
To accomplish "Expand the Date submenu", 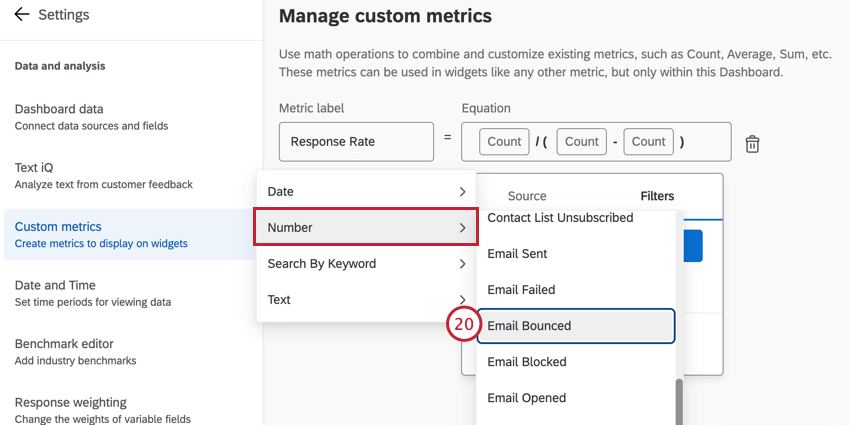I will click(366, 191).
